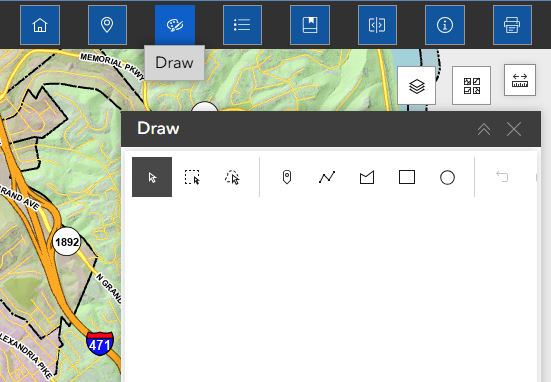
Task: Click the Draw palette icon
Action: click(175, 25)
